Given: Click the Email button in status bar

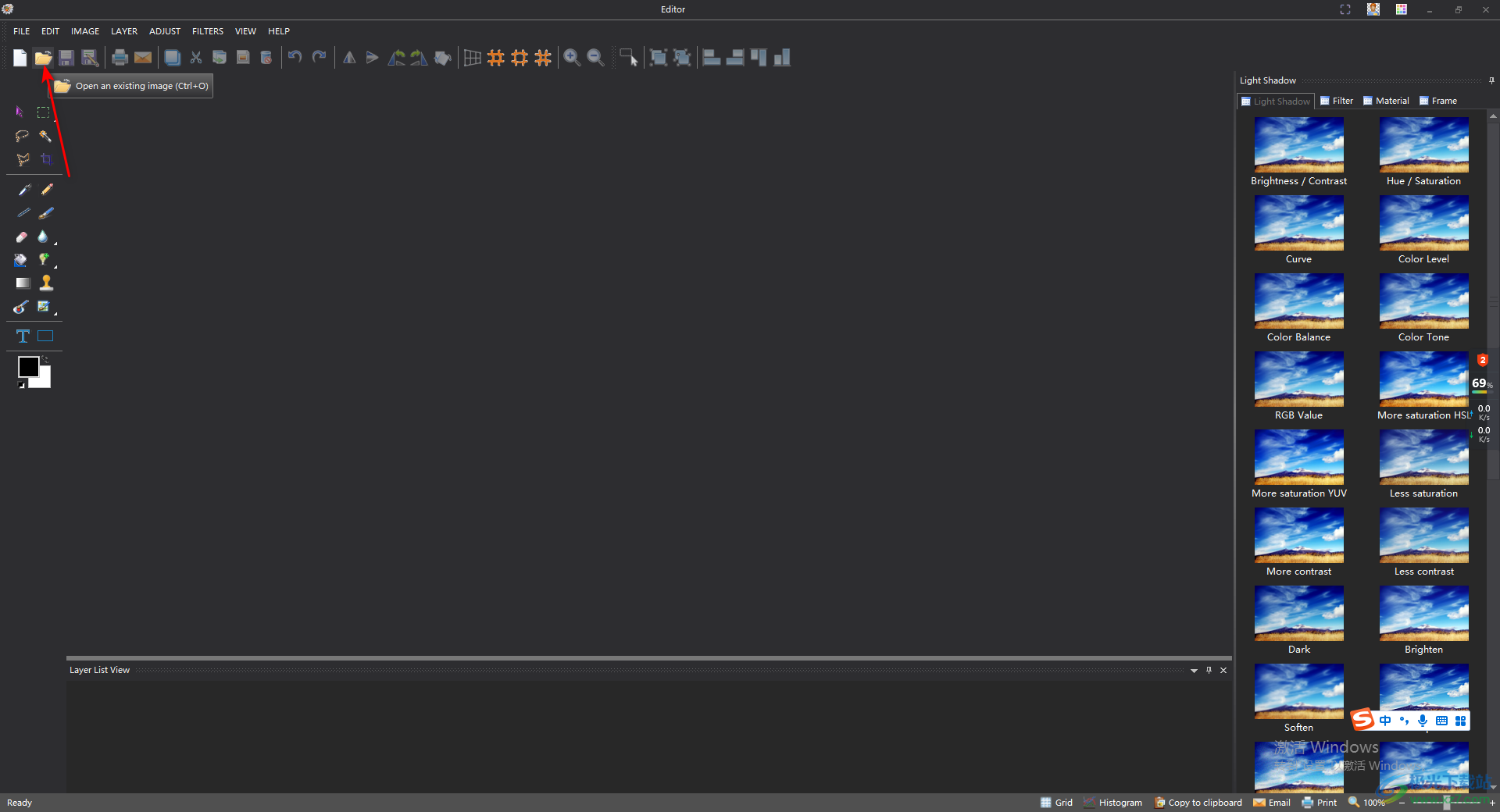Looking at the screenshot, I should (1272, 803).
